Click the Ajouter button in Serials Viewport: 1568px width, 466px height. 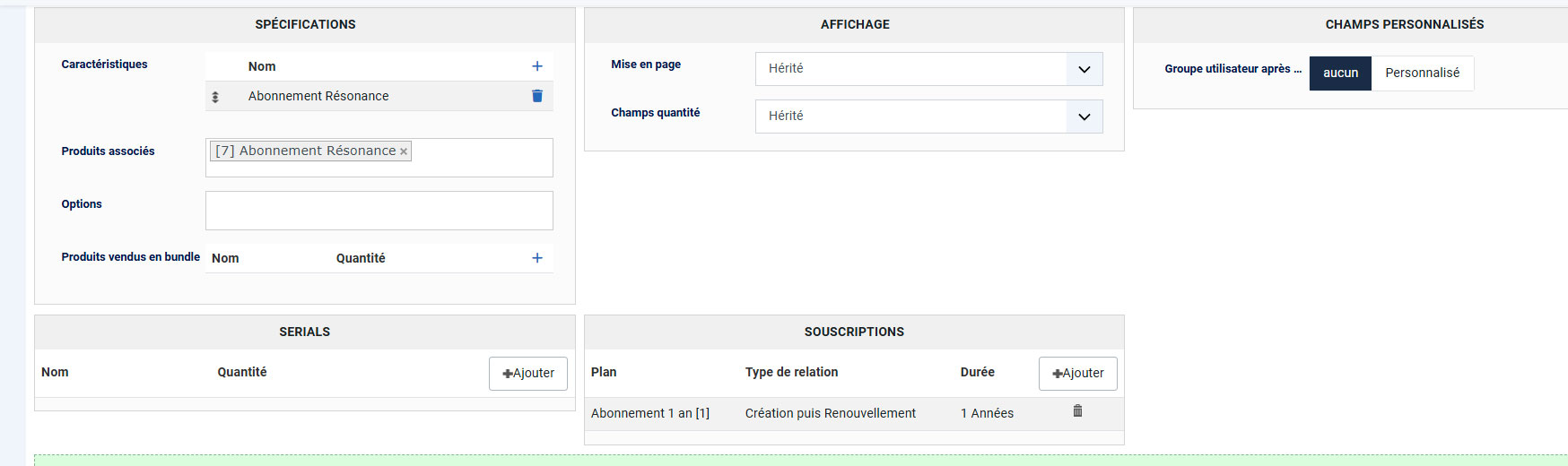528,374
